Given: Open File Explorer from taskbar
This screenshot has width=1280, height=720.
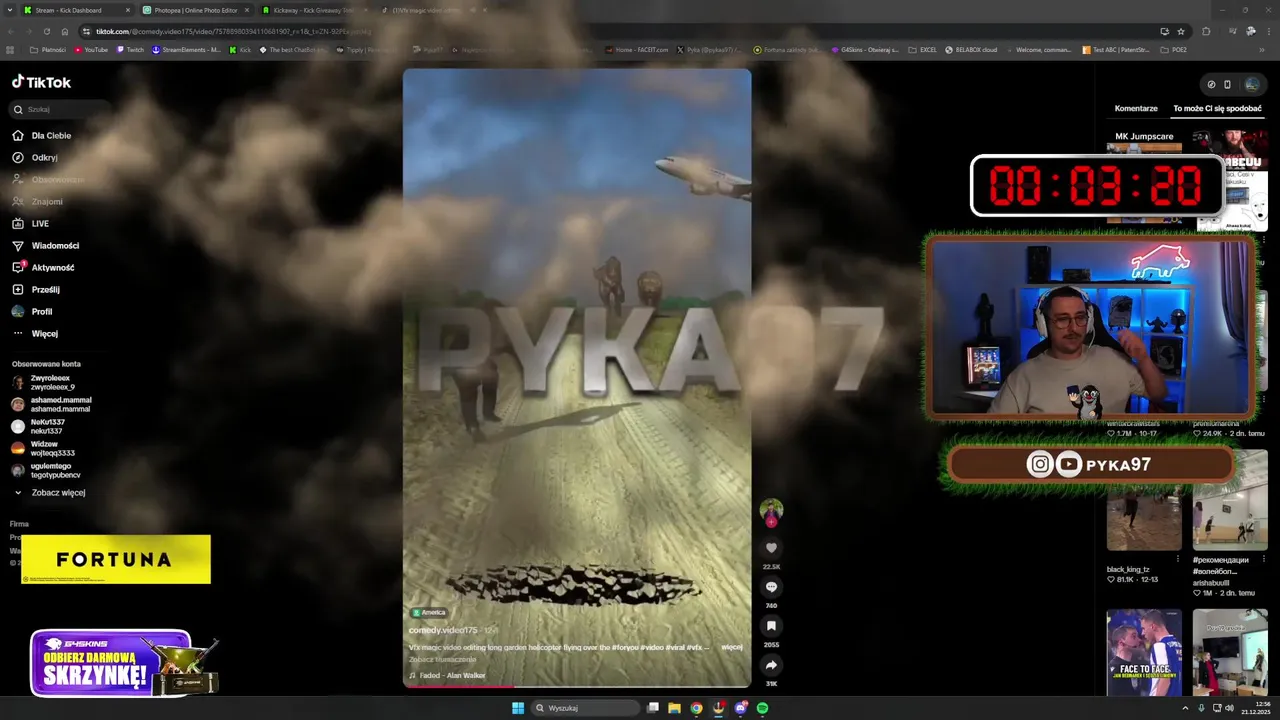Looking at the screenshot, I should click(x=674, y=708).
